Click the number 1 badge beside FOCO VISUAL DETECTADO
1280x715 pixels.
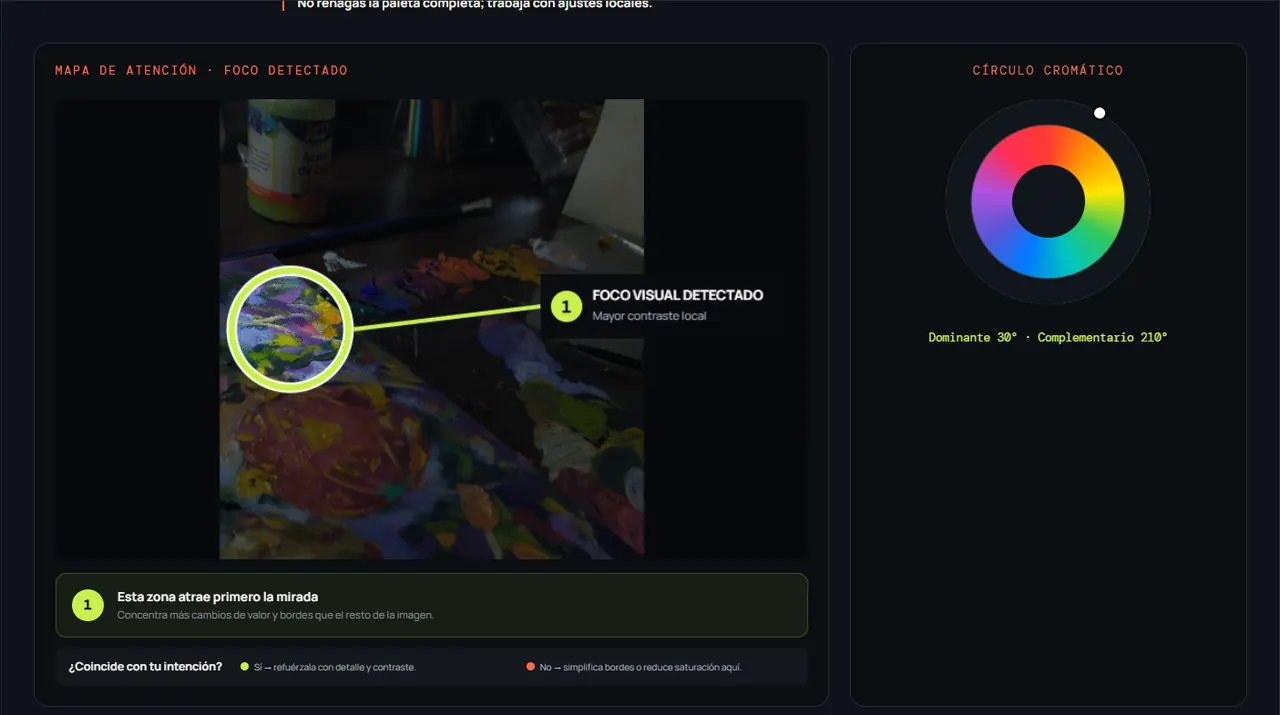pyautogui.click(x=566, y=306)
